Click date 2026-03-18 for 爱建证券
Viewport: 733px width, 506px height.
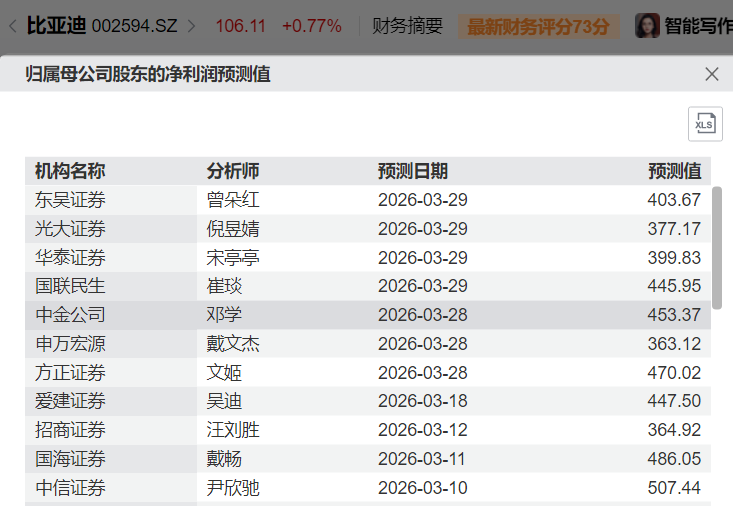(423, 401)
